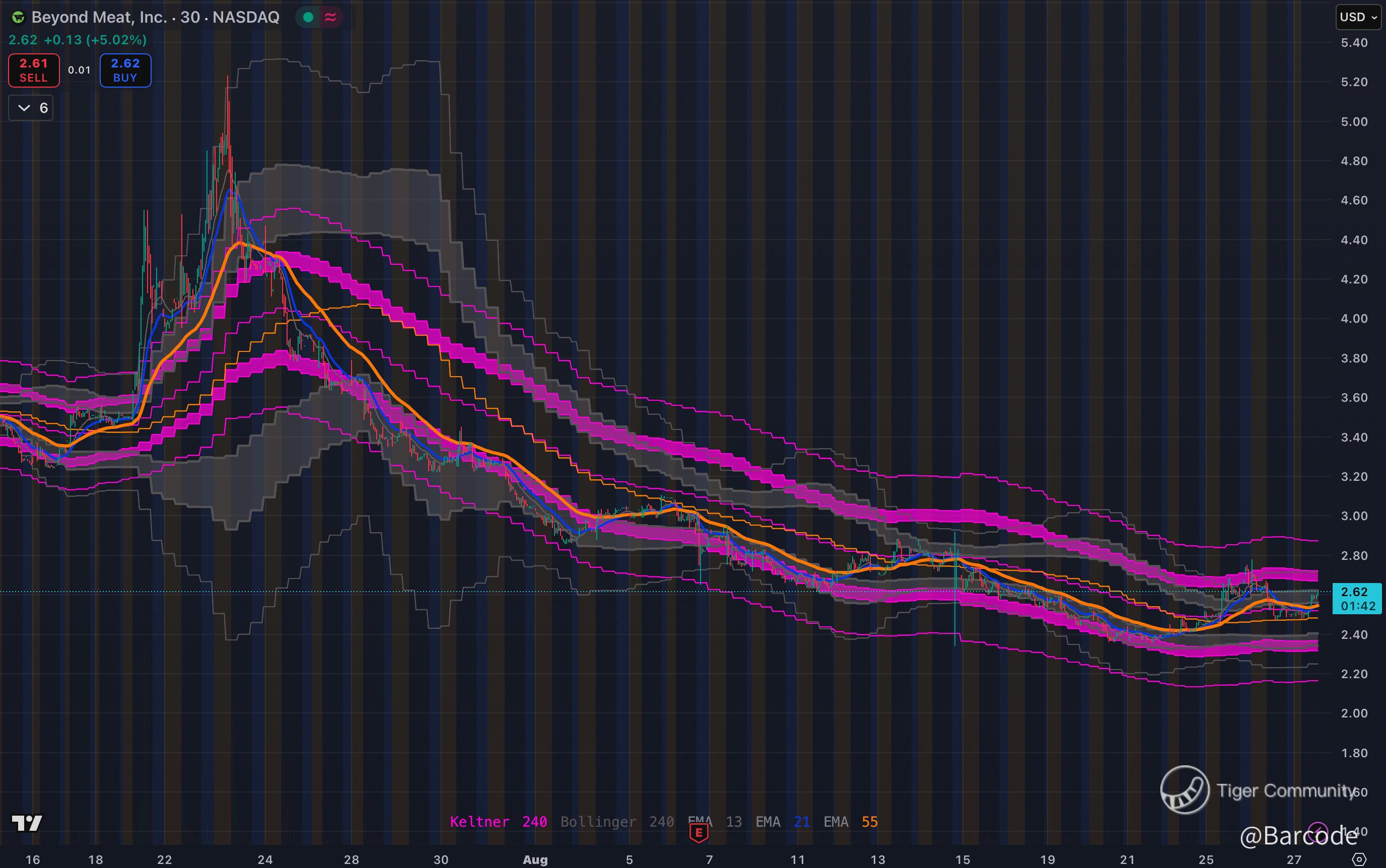Click the Beyond Meat company logo icon
Screen dimensions: 1386x868
[x=18, y=17]
